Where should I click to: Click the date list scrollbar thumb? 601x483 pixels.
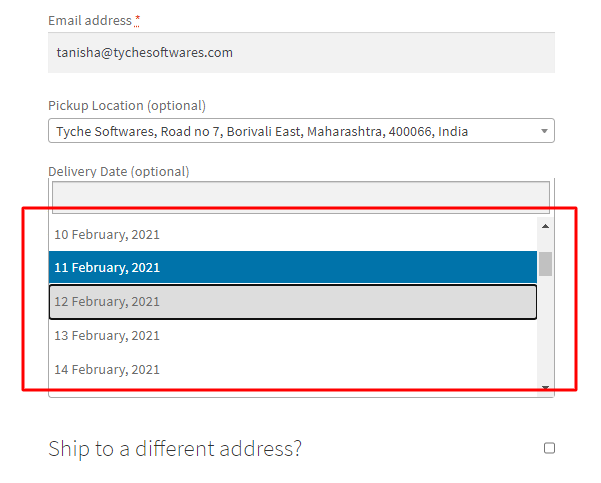coord(545,264)
